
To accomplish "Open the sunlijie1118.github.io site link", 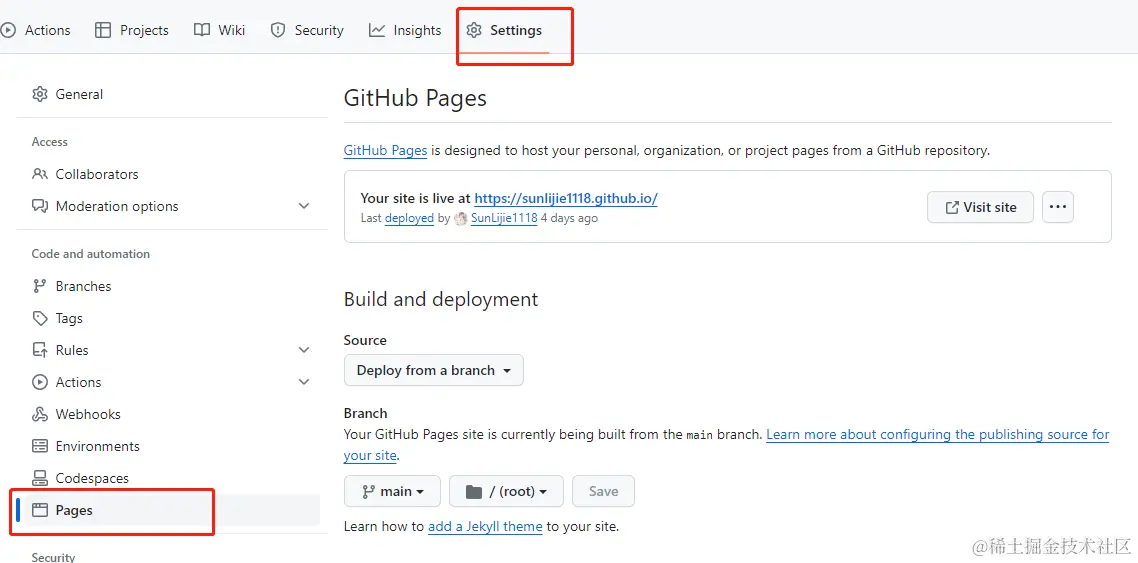I will [x=566, y=198].
